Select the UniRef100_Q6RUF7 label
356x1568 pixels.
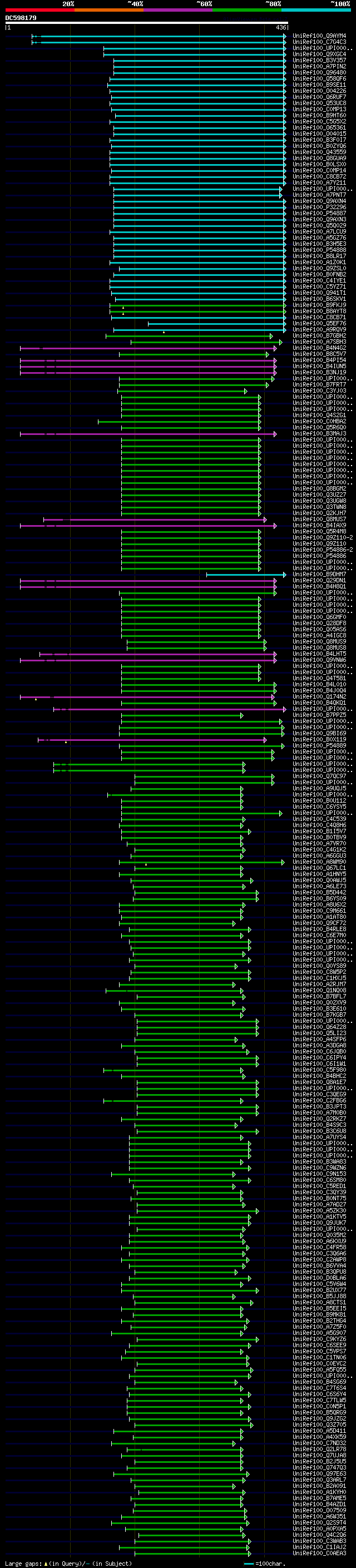tap(319, 97)
